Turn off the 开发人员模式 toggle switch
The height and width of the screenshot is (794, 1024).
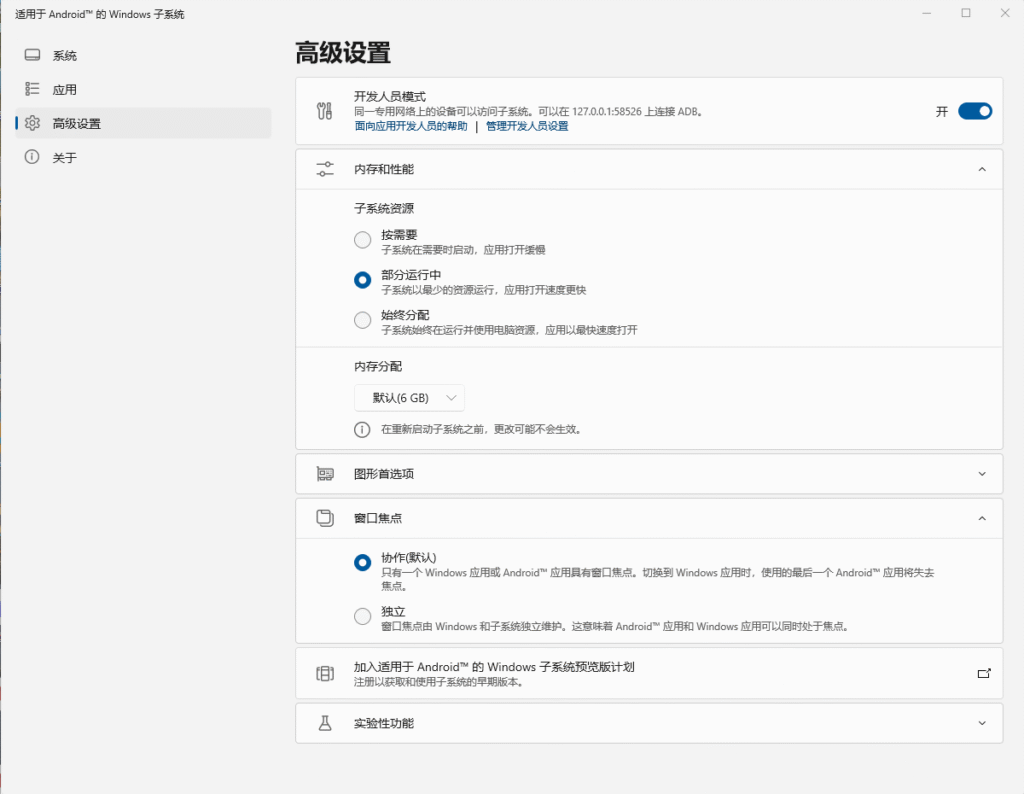click(x=974, y=111)
